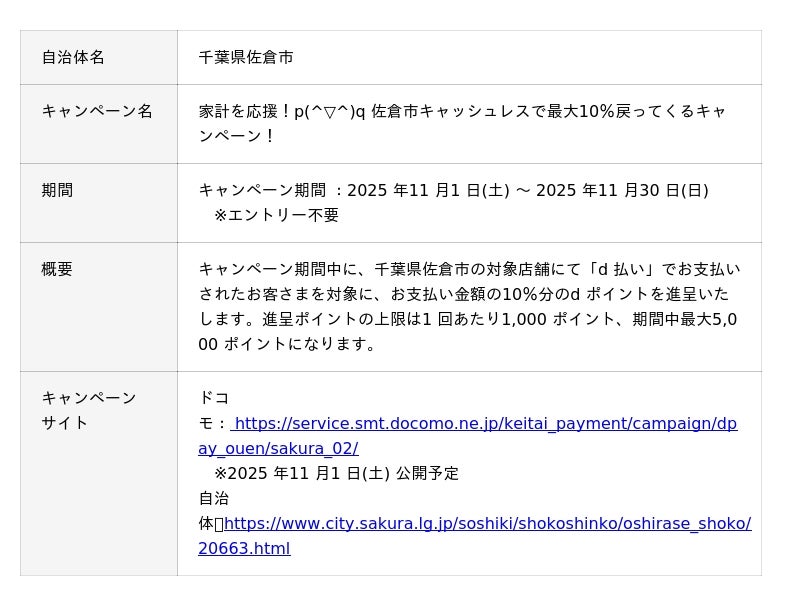Image resolution: width=800 pixels, height=606 pixels.
Task: Click the ※エントリー不要 note
Action: coord(276,215)
